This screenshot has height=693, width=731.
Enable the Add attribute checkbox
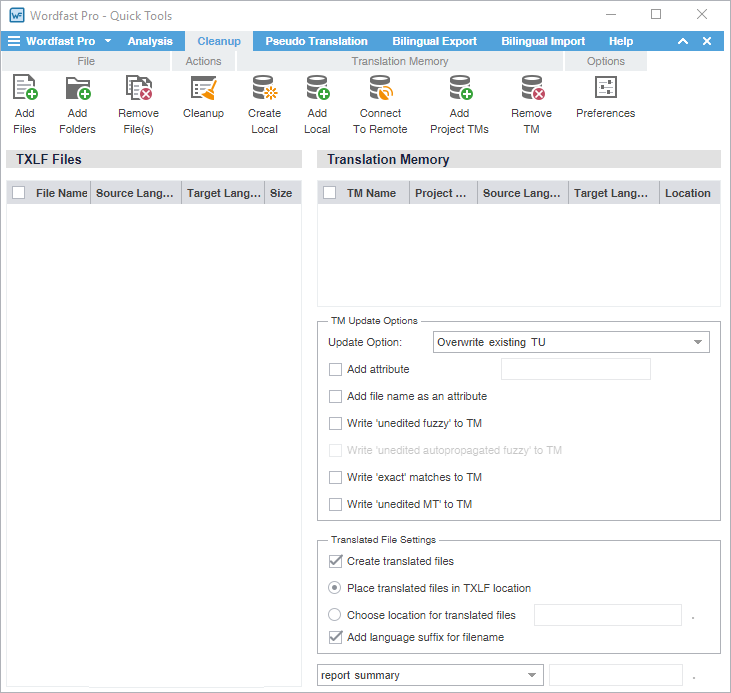click(x=335, y=369)
